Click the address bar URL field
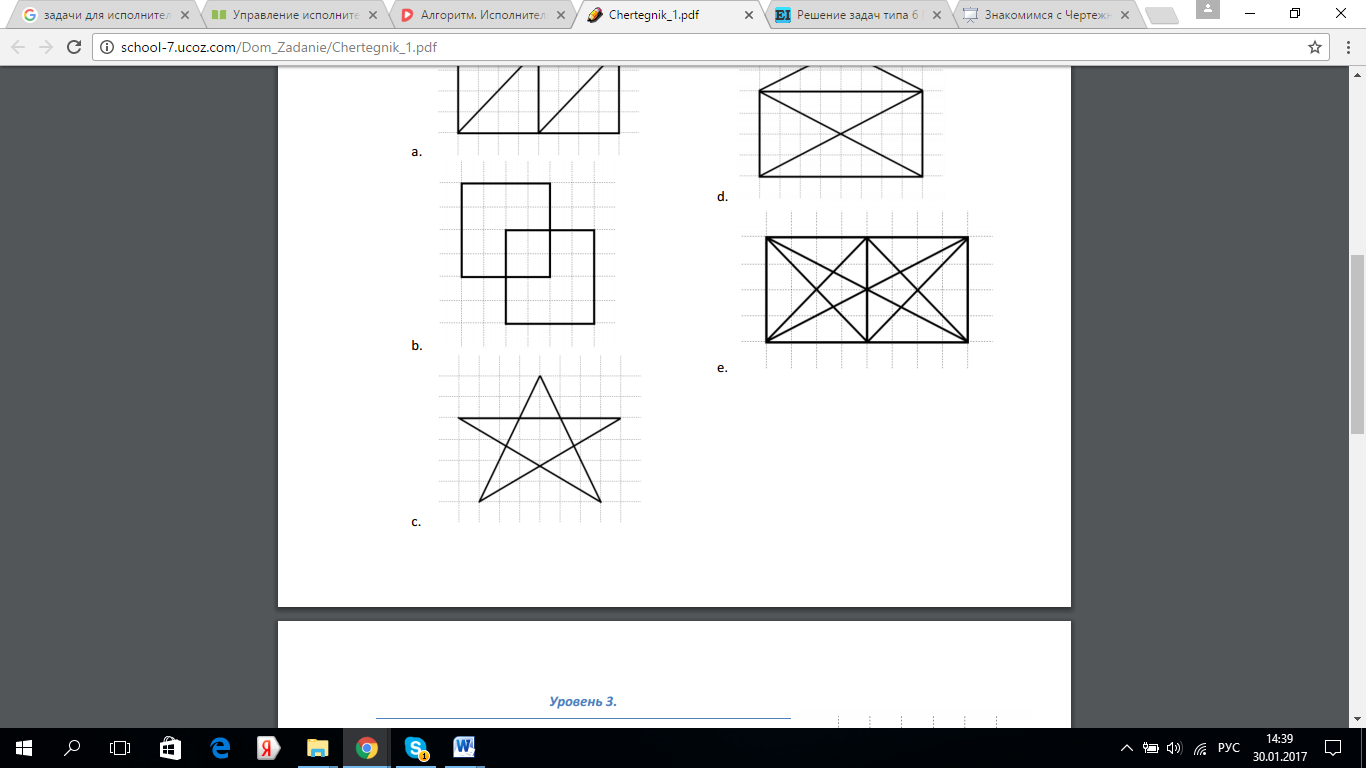Screen dimensions: 1366x768 click(x=700, y=47)
